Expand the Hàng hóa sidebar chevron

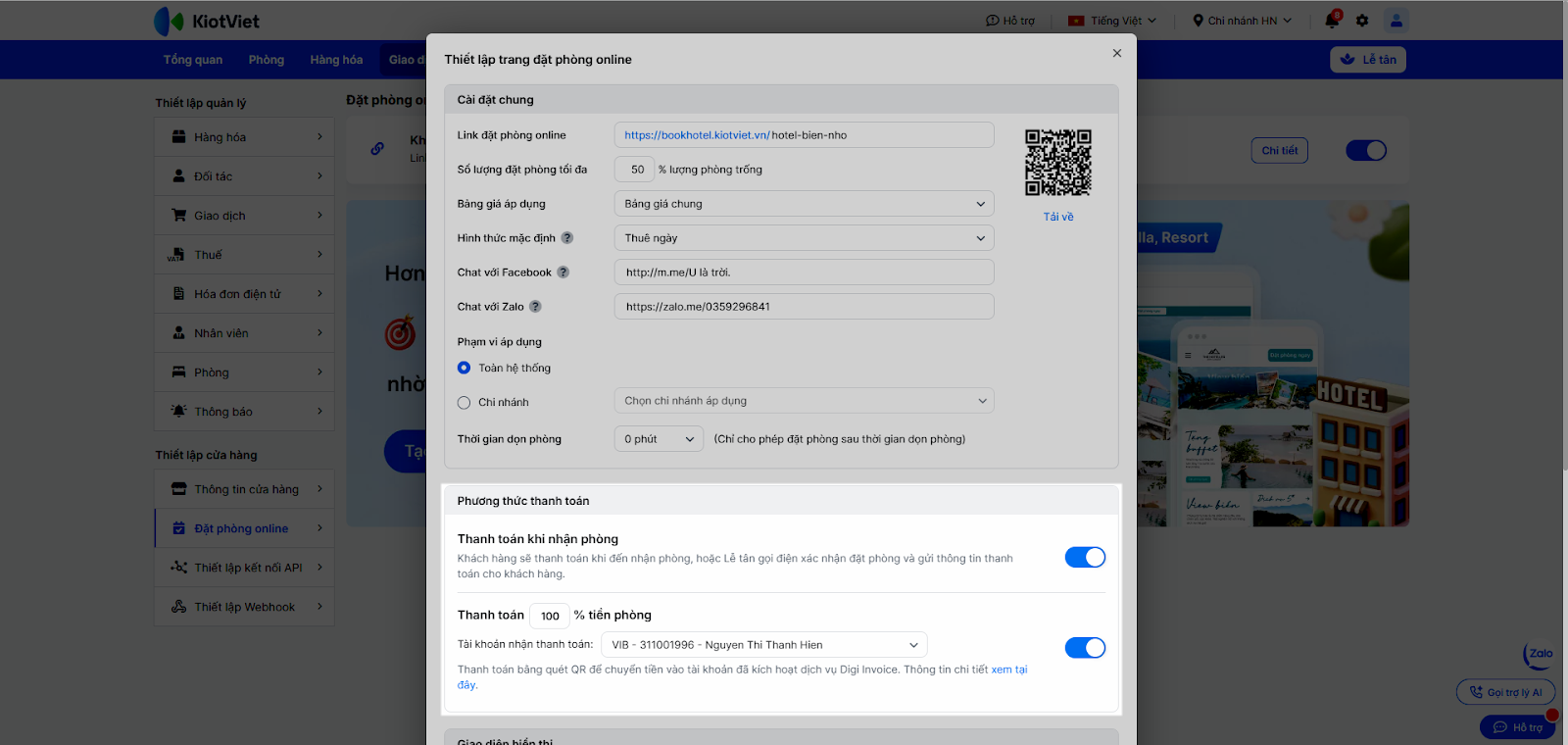pos(319,137)
